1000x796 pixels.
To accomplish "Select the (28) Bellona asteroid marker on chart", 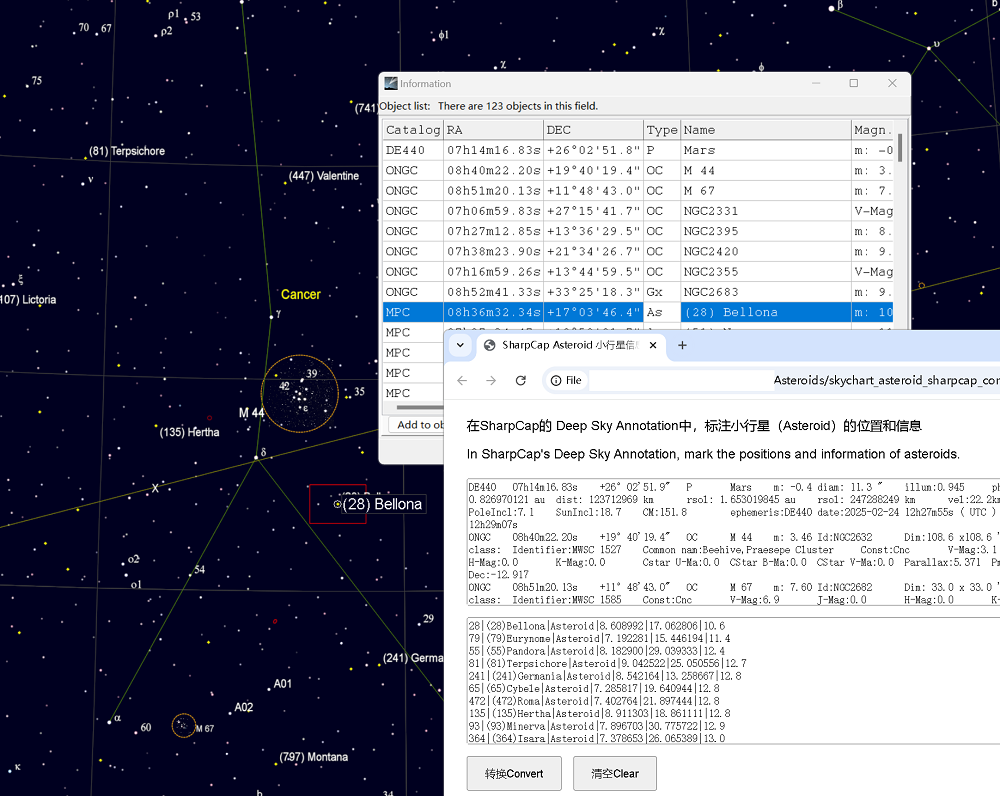I will pyautogui.click(x=337, y=505).
